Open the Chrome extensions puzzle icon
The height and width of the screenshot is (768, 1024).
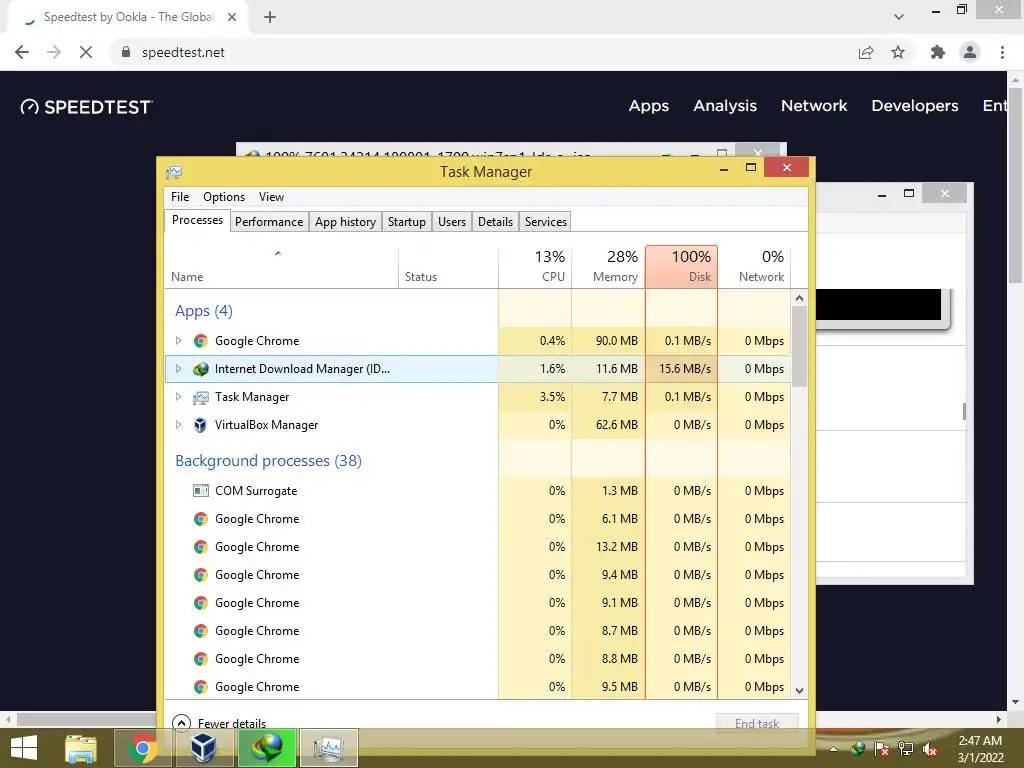pos(937,52)
